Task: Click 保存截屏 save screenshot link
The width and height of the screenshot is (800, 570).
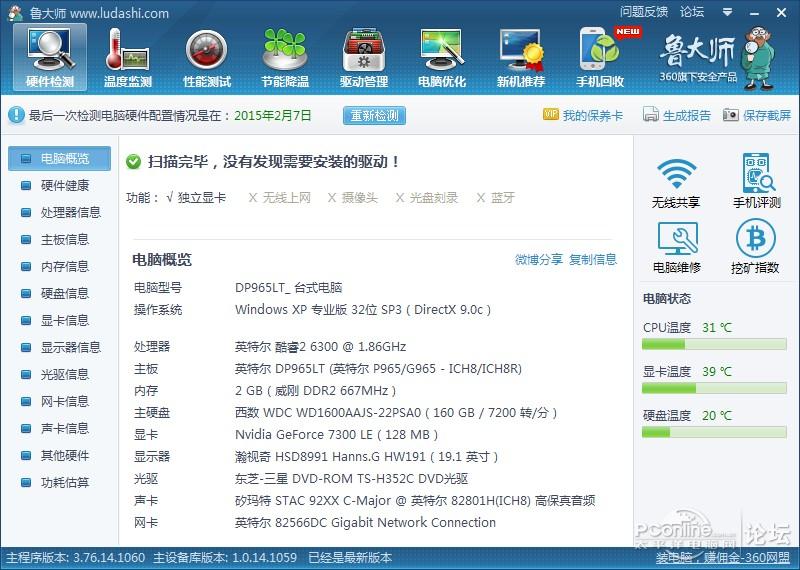Action: click(767, 115)
